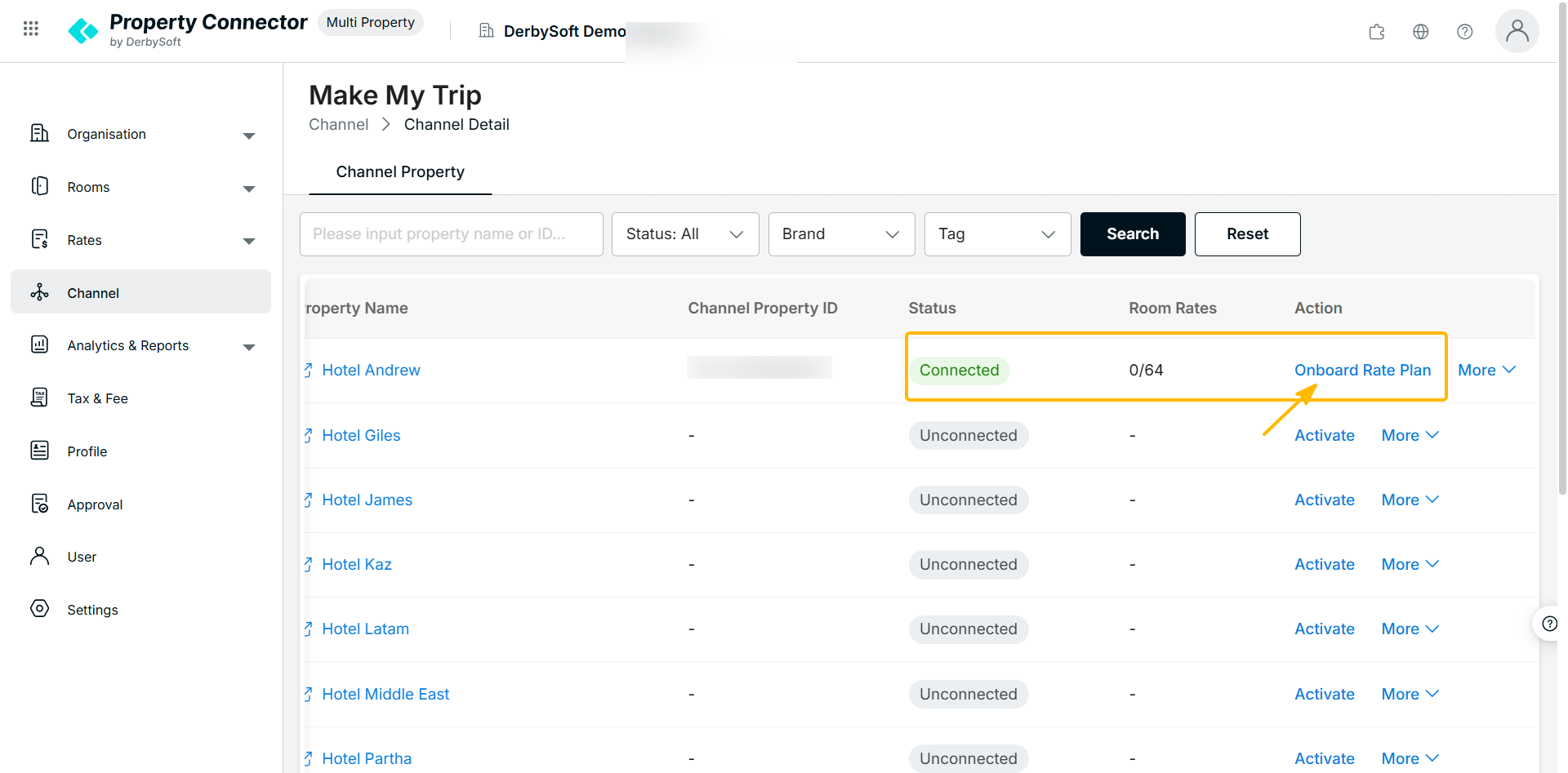Viewport: 1568px width, 773px height.
Task: Open the Status: All dropdown
Action: tap(685, 234)
